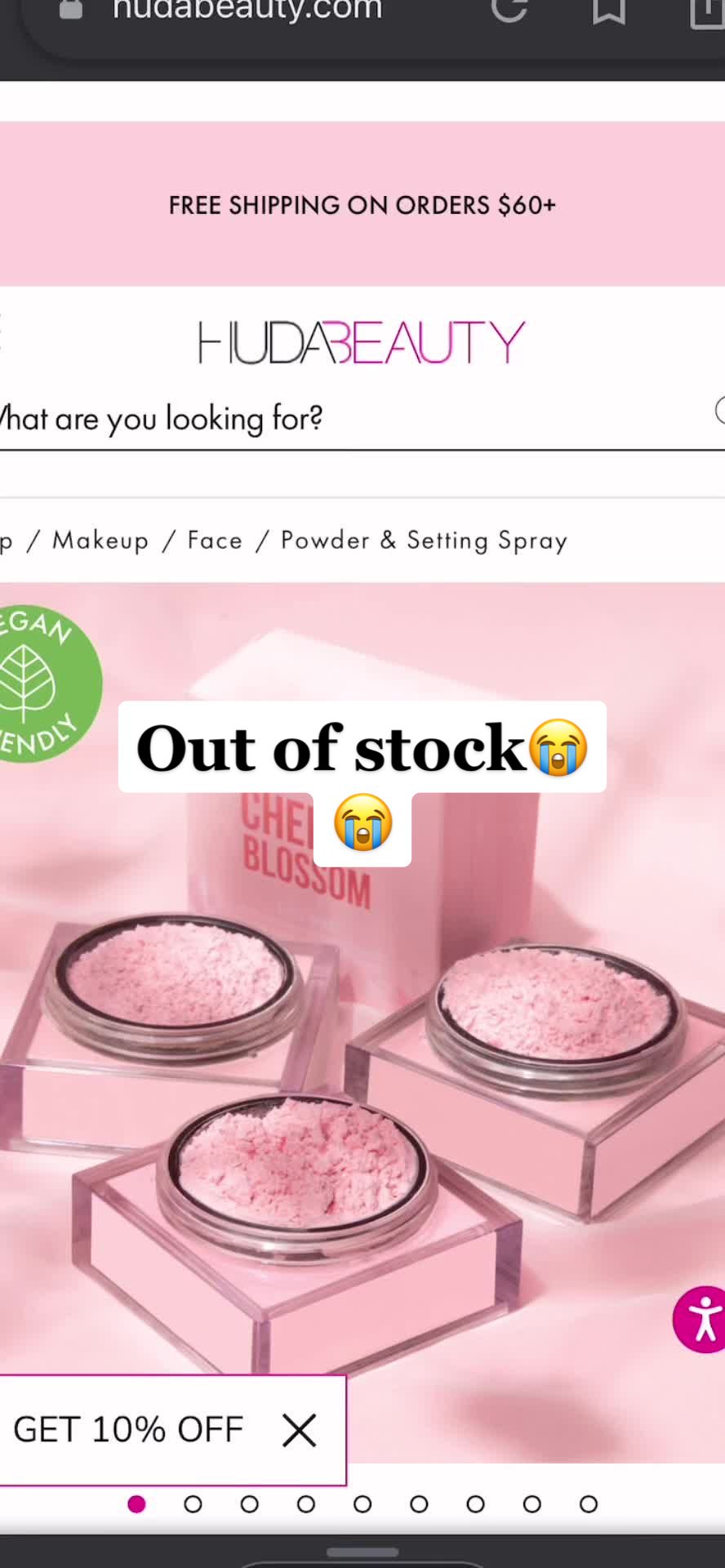Screen dimensions: 725x1568
Task: Bookmark the page with the bookmark icon
Action: click(x=609, y=10)
